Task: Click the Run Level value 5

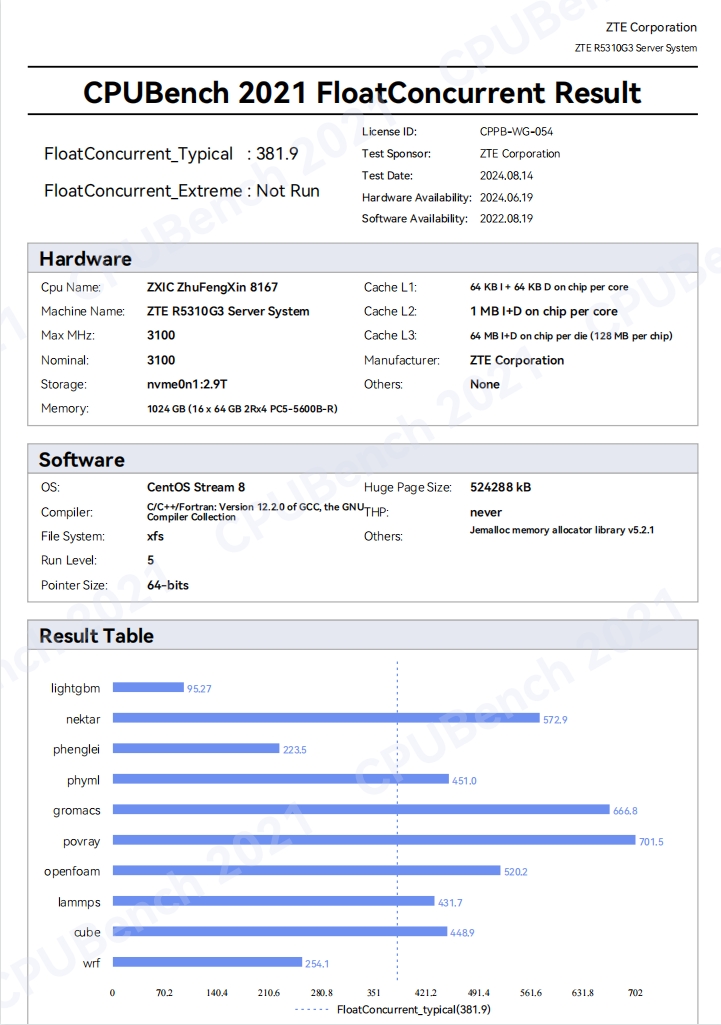Action: pyautogui.click(x=150, y=560)
